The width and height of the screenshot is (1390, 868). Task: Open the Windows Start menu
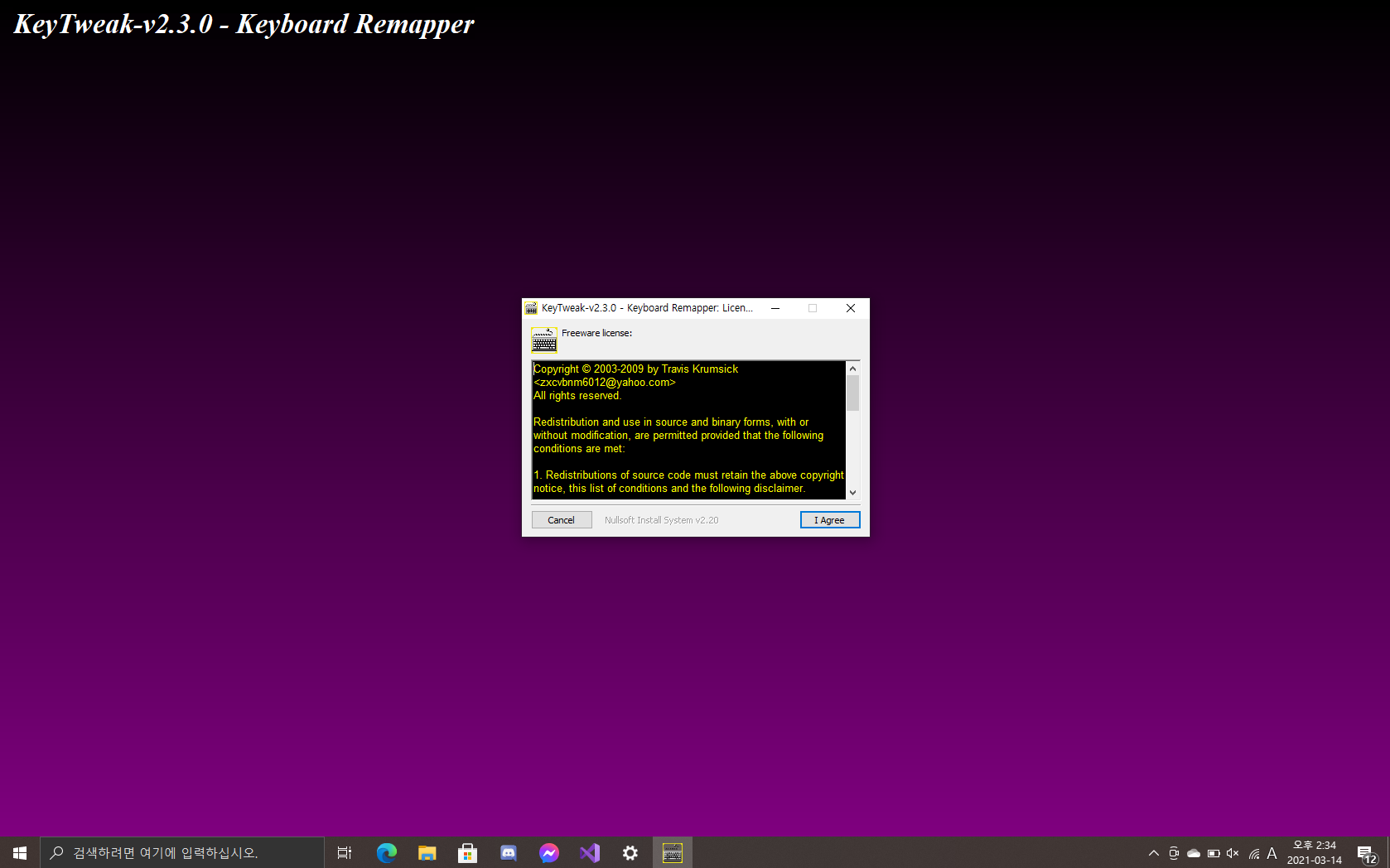click(x=20, y=852)
